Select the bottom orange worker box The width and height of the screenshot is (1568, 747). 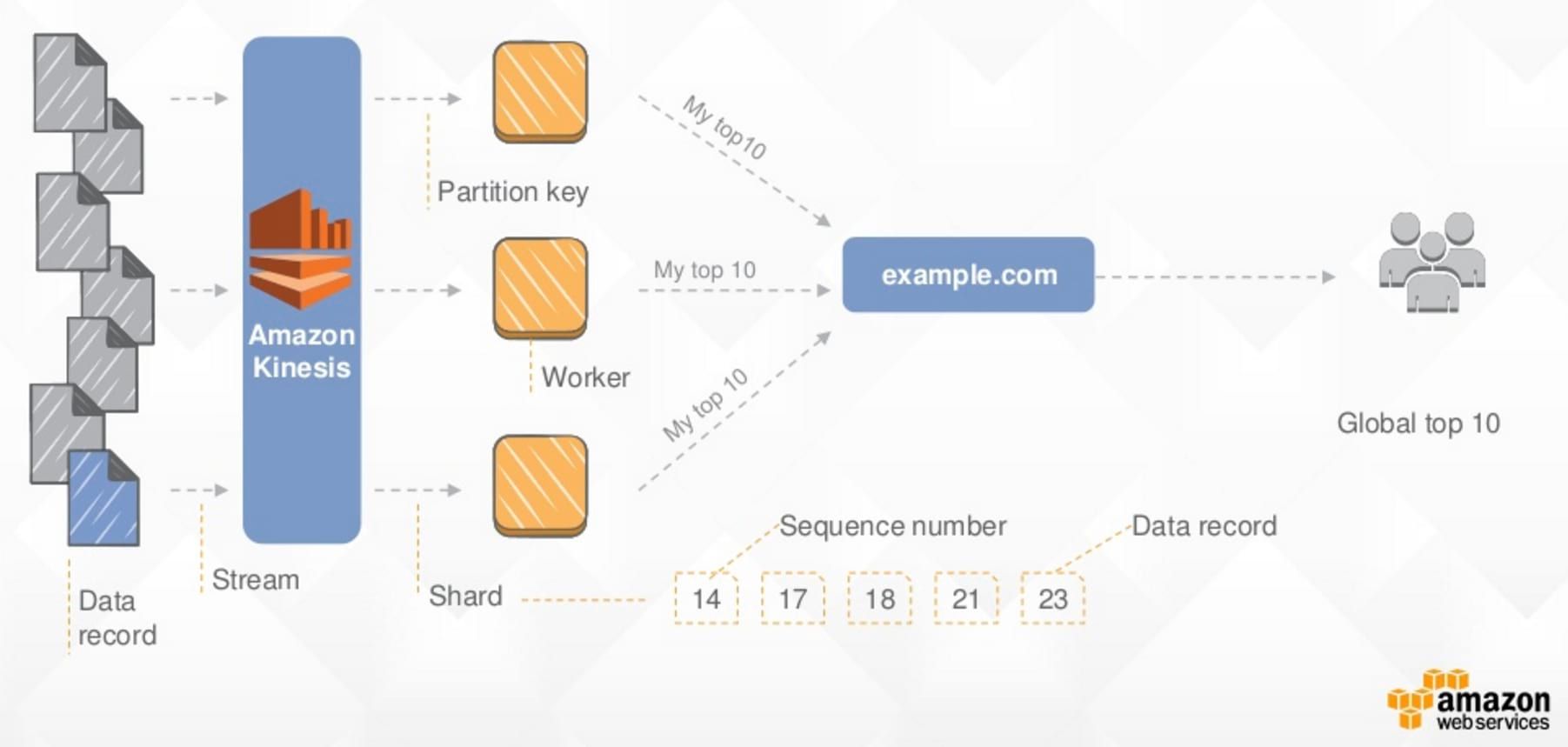coord(540,485)
